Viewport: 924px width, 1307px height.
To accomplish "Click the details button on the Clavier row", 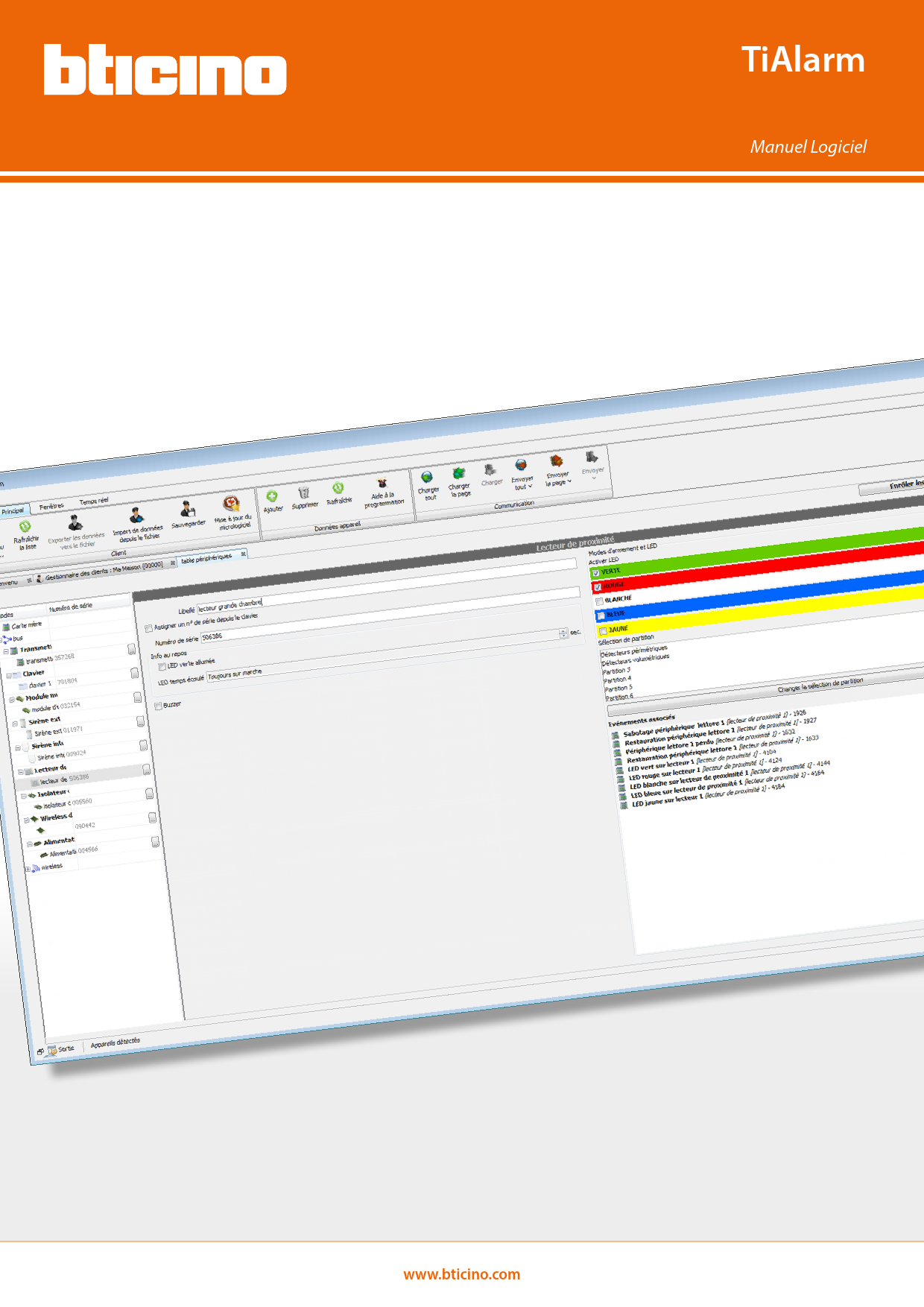I will coord(135,674).
